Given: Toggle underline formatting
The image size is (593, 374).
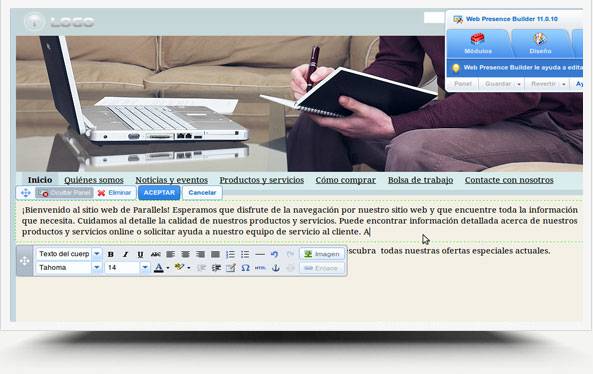Looking at the screenshot, I should coord(140,254).
